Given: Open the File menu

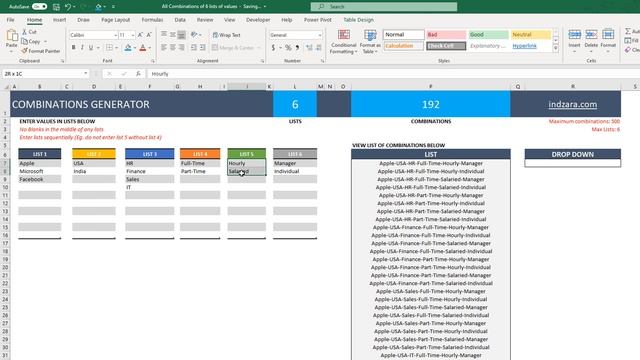Looking at the screenshot, I should pos(11,20).
